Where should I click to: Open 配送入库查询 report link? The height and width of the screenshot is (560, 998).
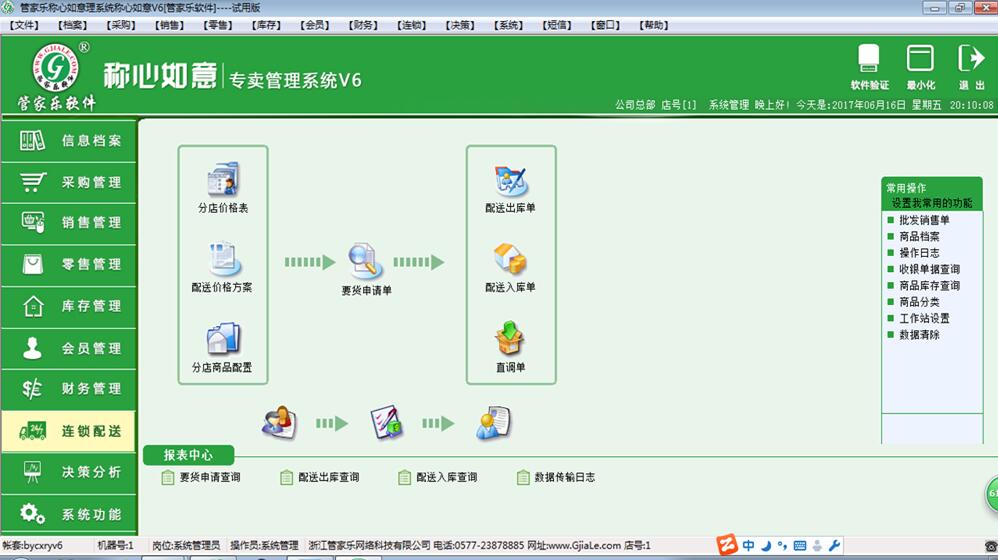(438, 477)
